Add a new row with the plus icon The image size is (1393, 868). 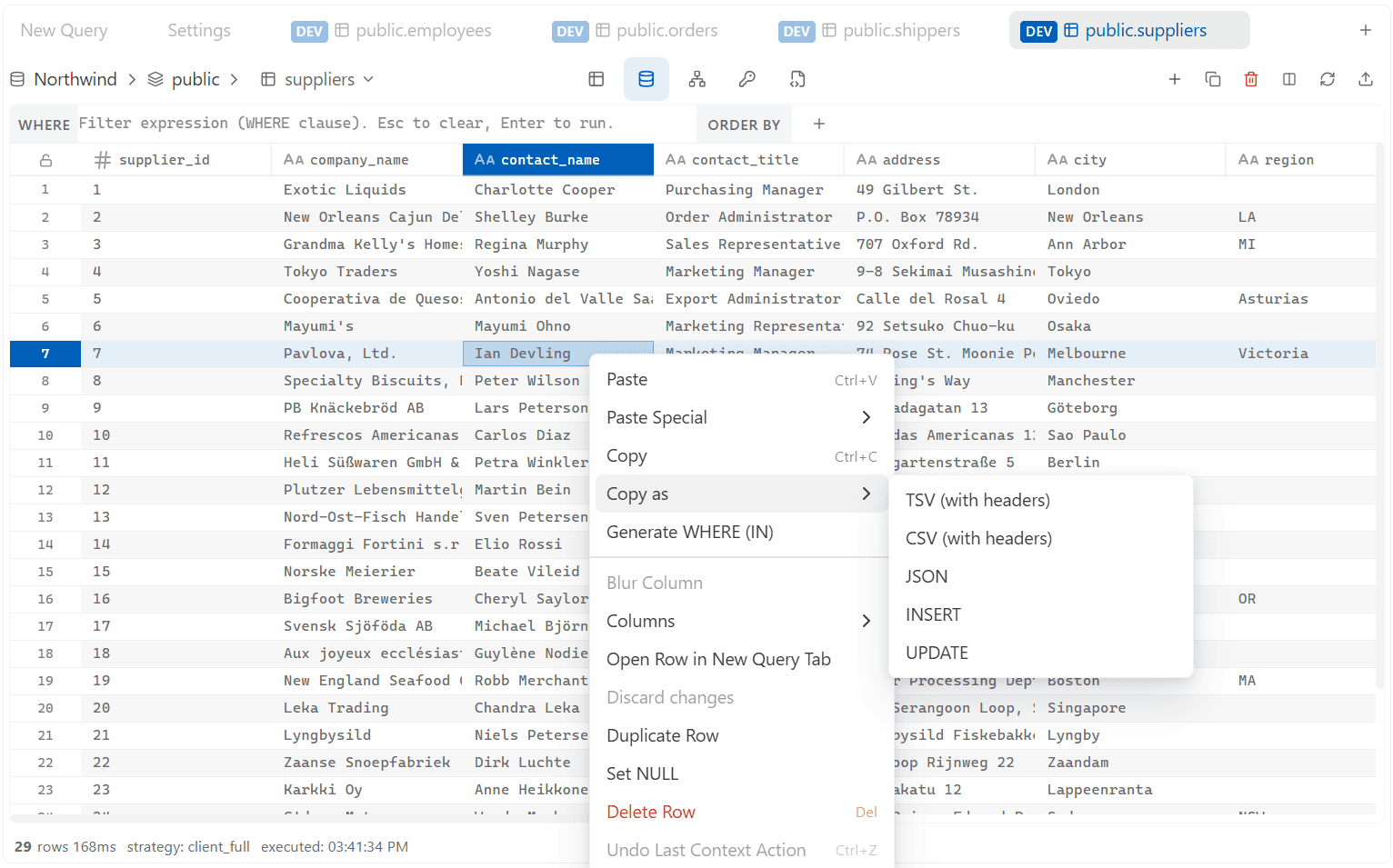pos(1175,79)
